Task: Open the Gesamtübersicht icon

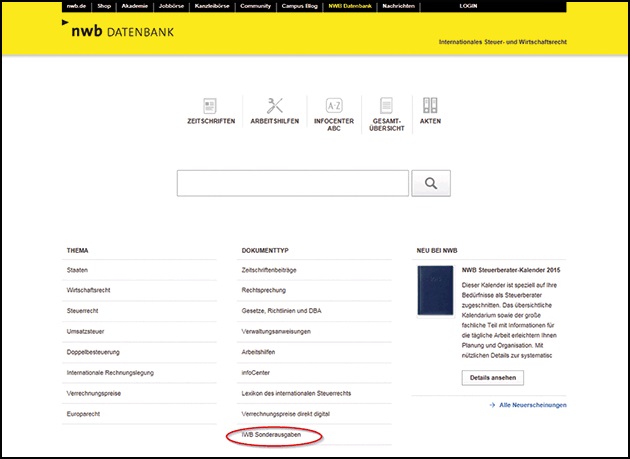Action: (384, 106)
